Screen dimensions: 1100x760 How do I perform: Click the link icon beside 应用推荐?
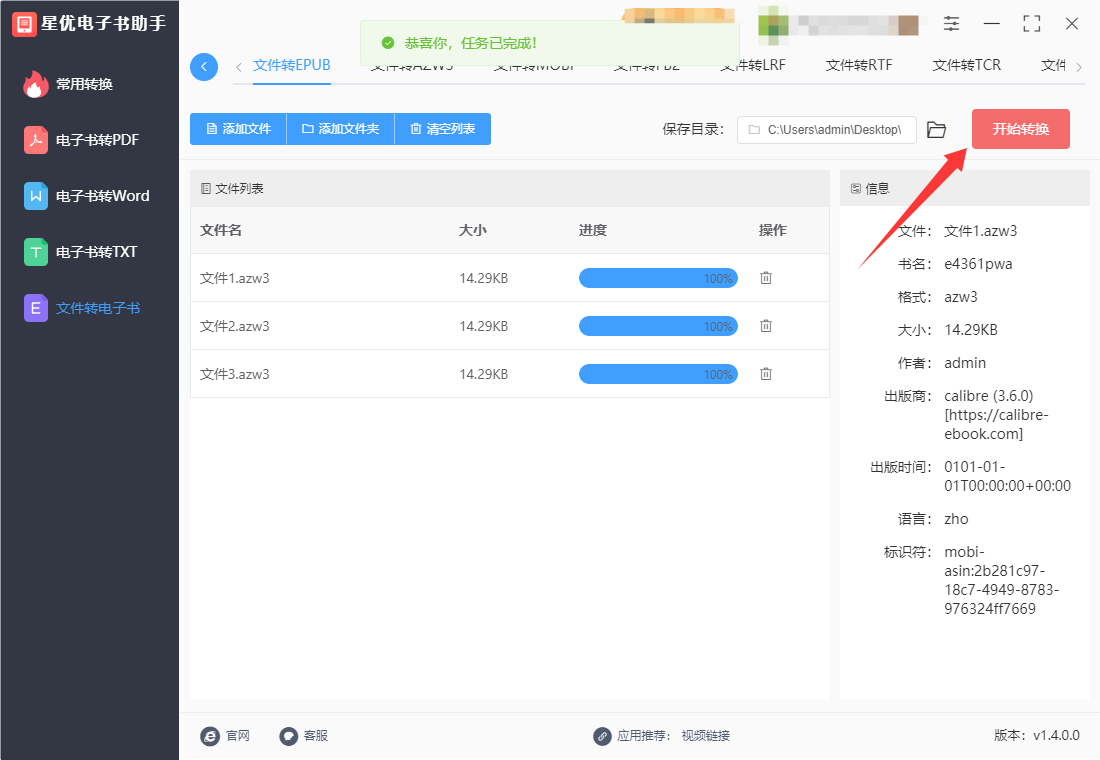(602, 735)
